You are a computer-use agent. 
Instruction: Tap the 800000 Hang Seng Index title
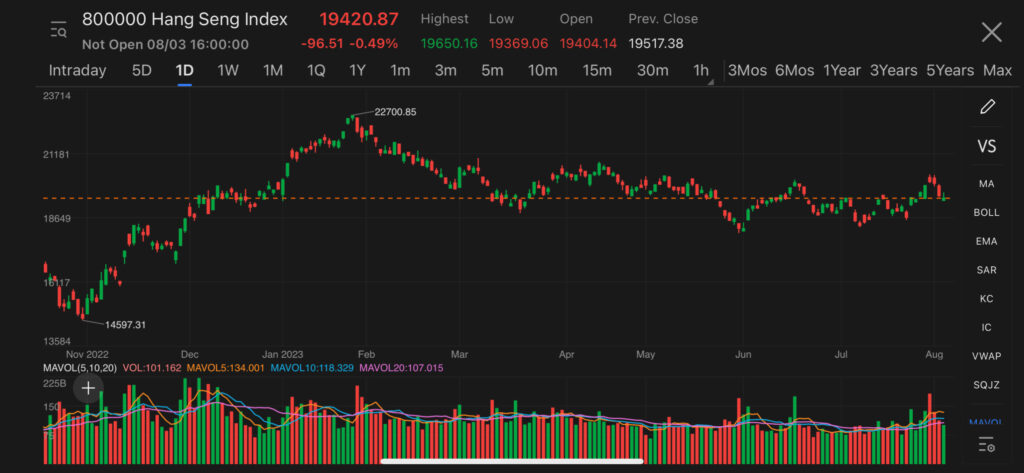click(x=184, y=20)
